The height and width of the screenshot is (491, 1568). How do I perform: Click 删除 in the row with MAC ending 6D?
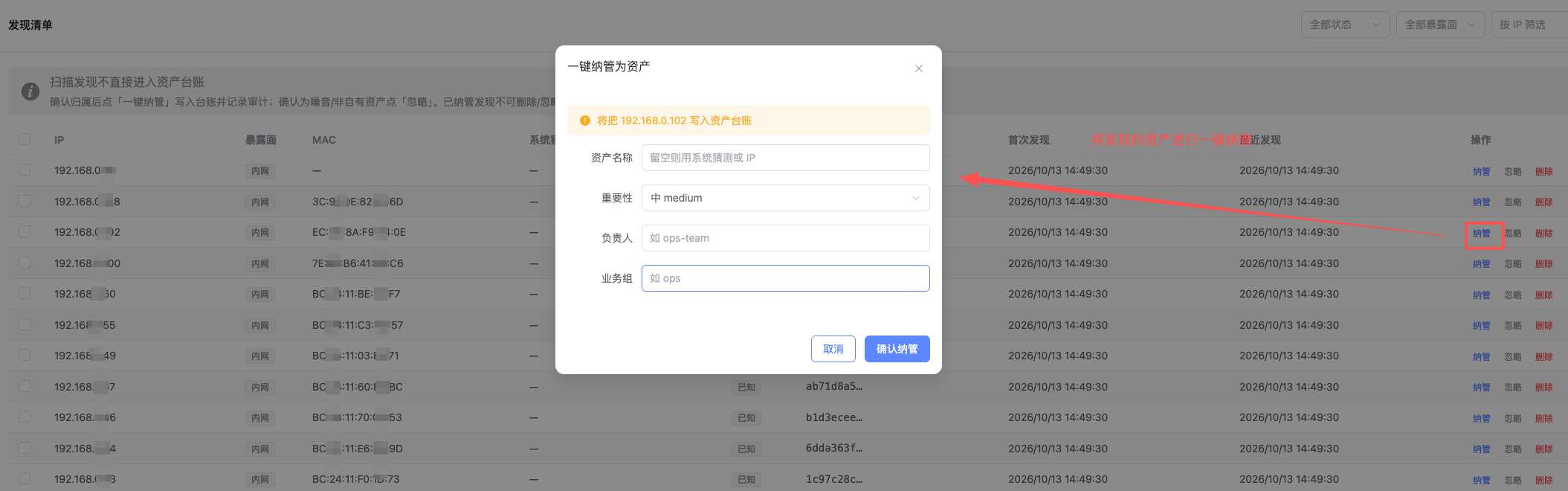tap(1543, 202)
